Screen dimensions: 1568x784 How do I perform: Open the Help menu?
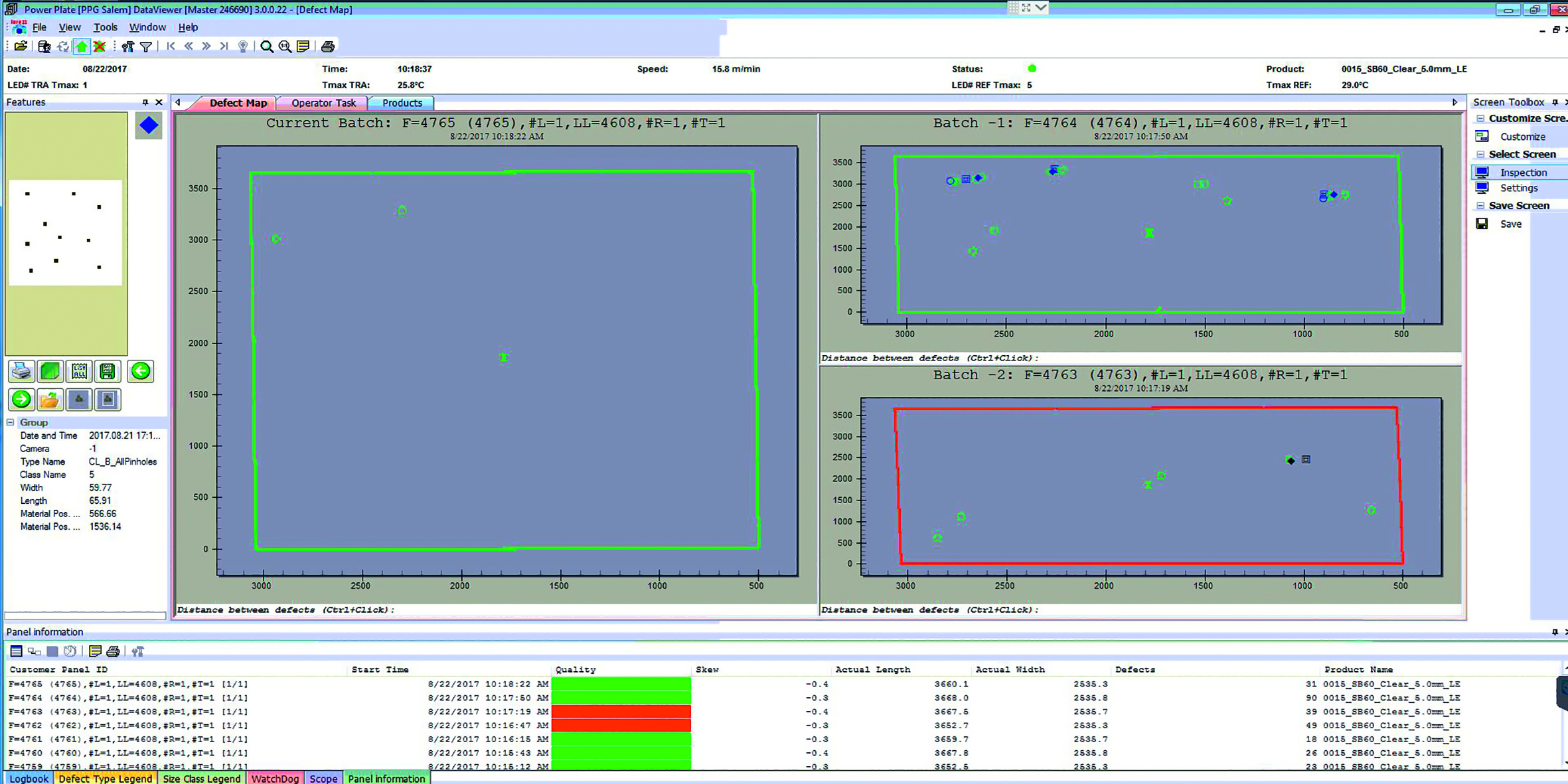click(188, 27)
